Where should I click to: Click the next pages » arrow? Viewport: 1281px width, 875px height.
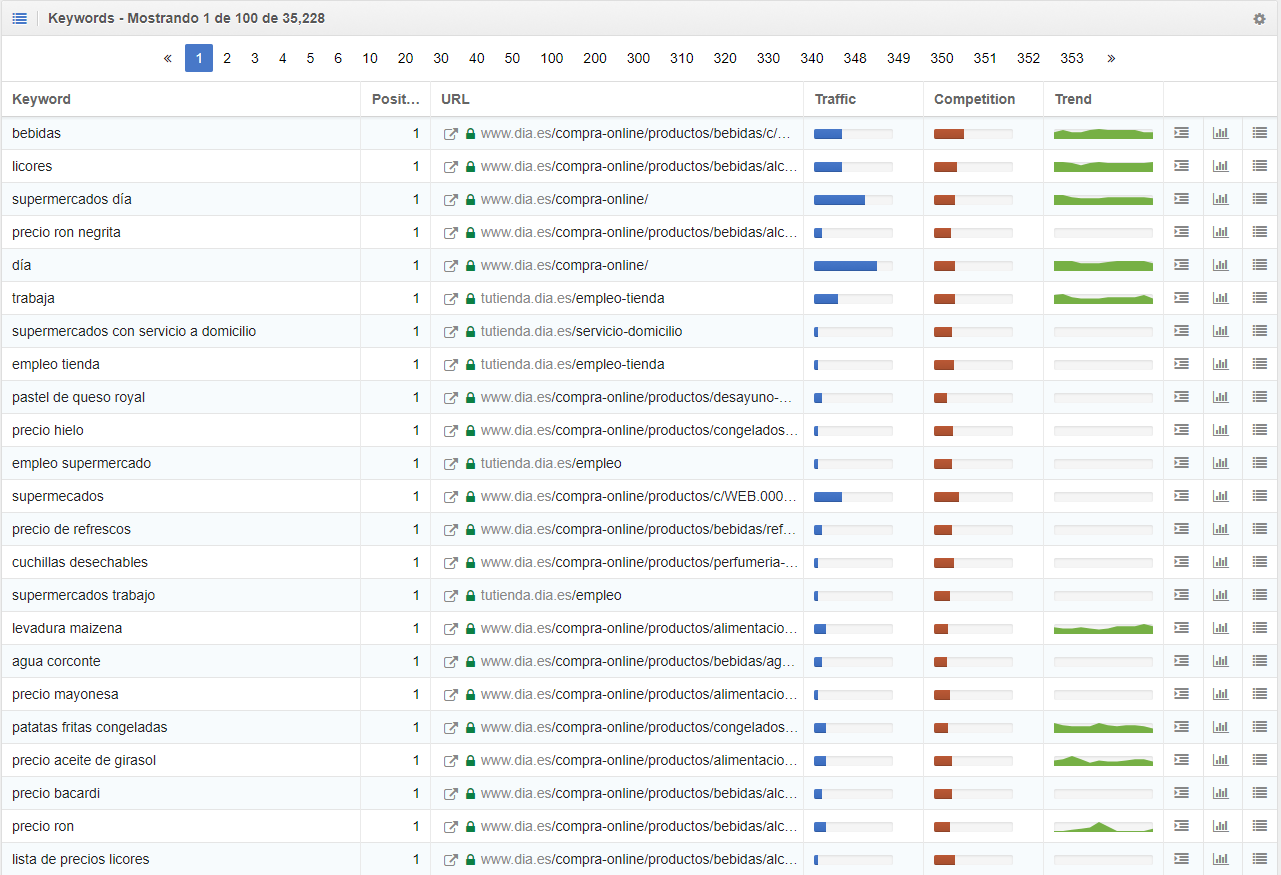click(1111, 58)
